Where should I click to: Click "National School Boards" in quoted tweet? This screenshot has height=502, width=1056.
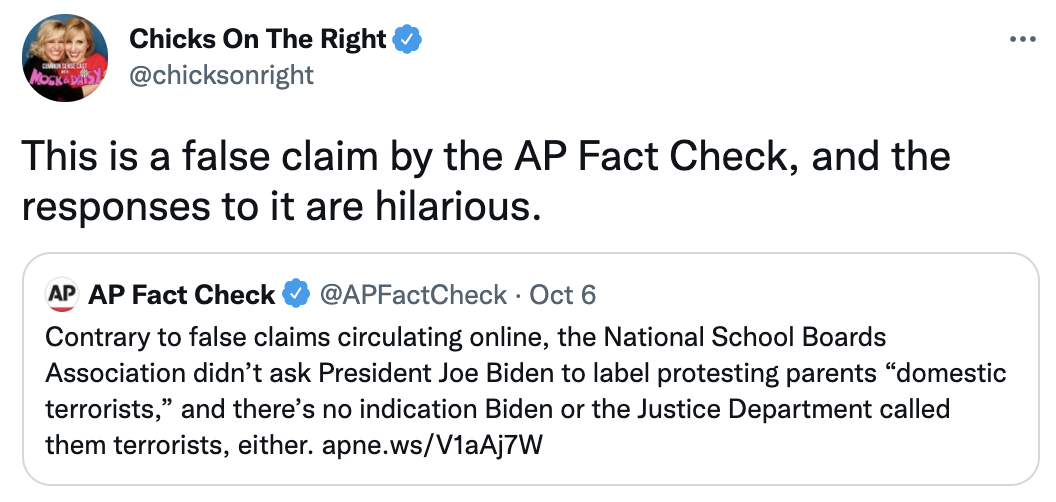pos(745,336)
